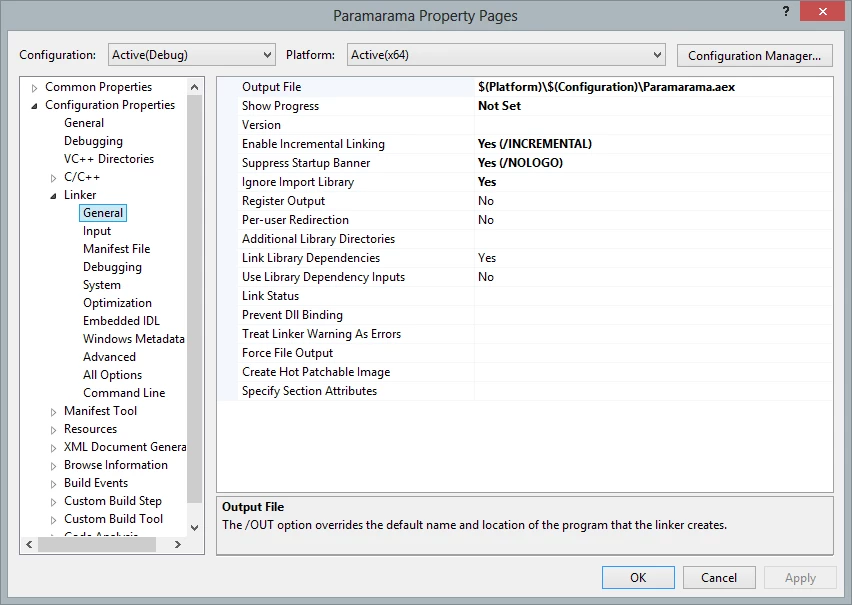Open the Linker Advanced page

click(x=109, y=356)
